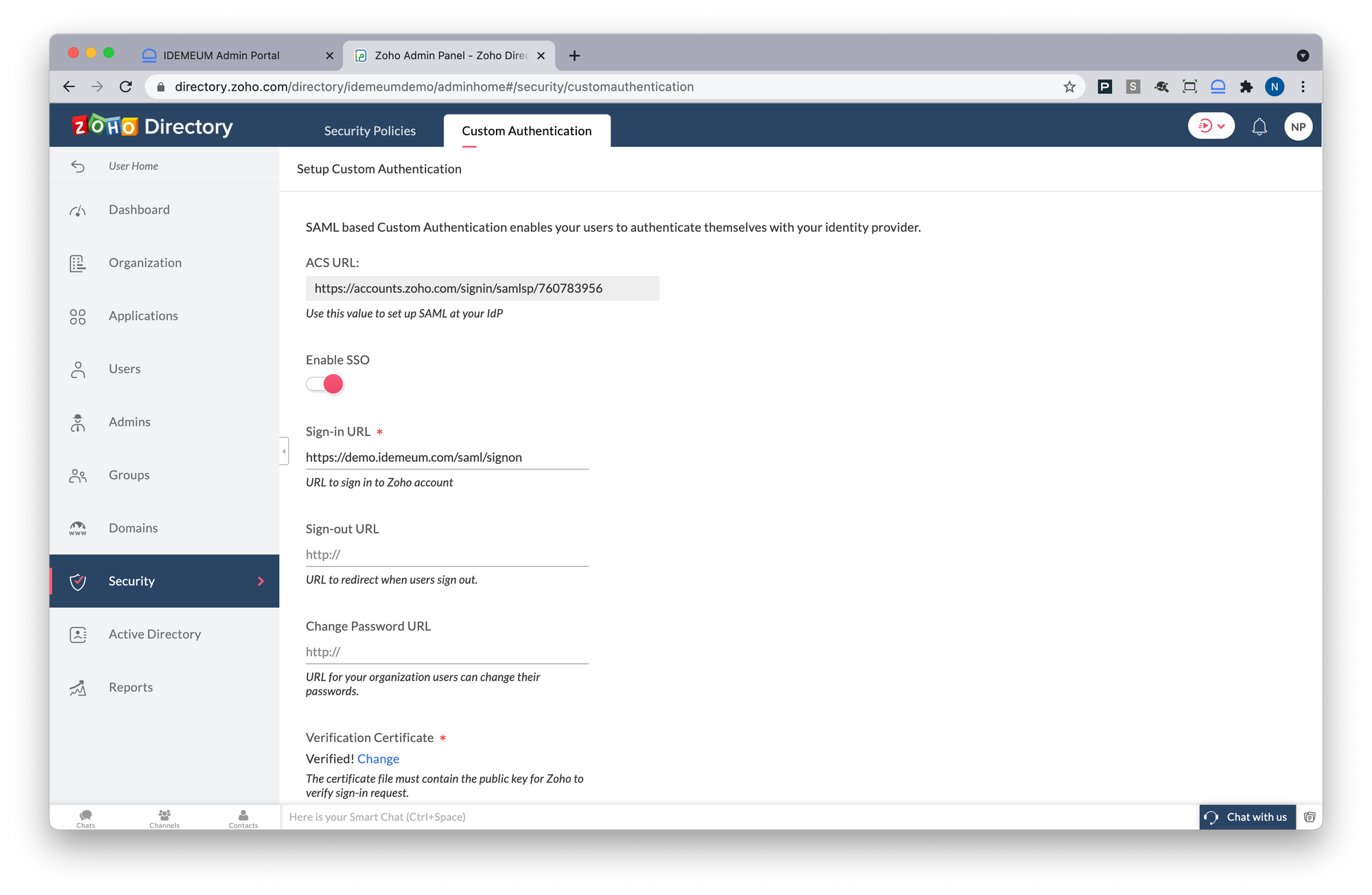Click the Chat with us button
The height and width of the screenshot is (895, 1372).
tap(1247, 817)
